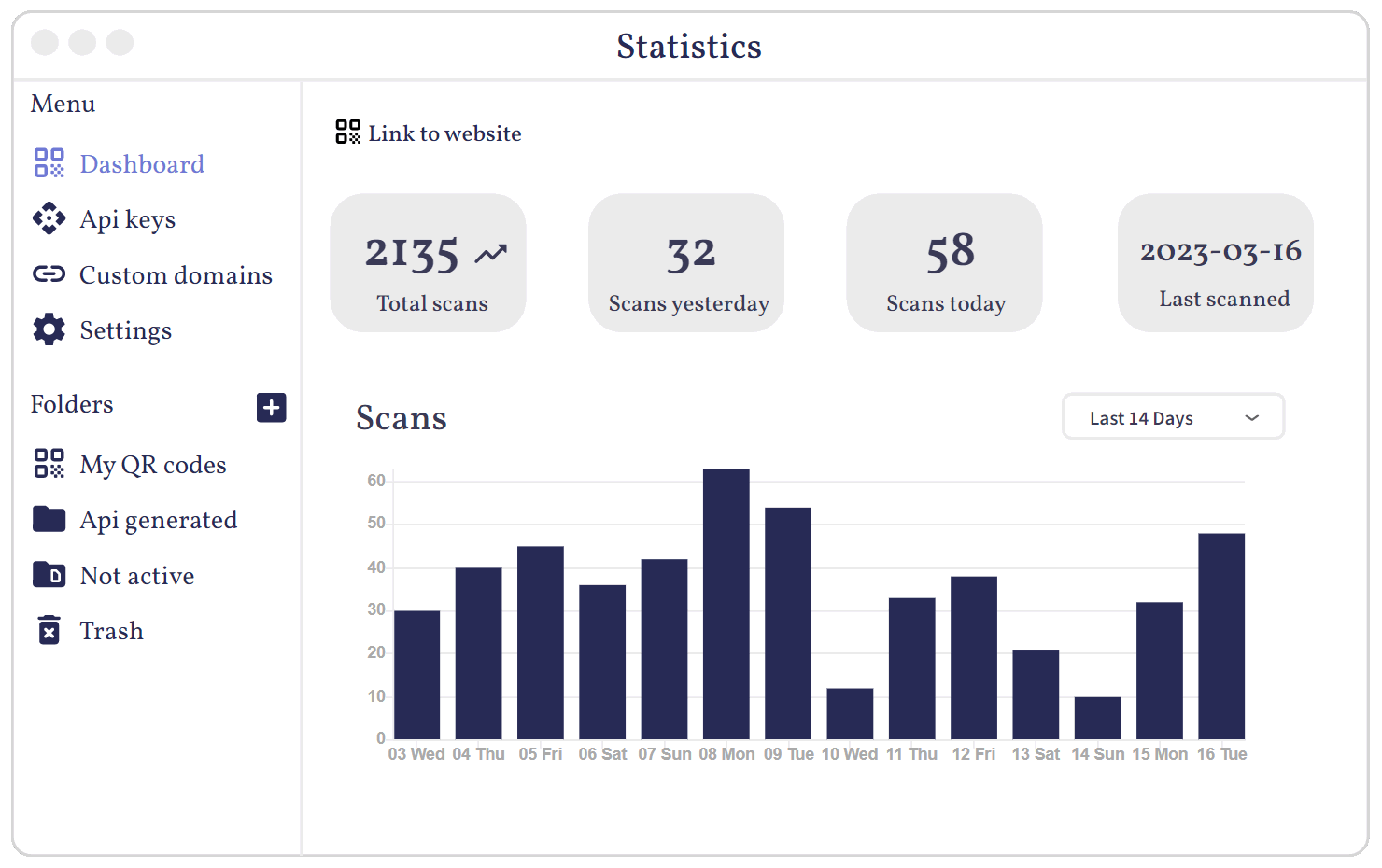Click the QR icon next to Link to website

(345, 132)
